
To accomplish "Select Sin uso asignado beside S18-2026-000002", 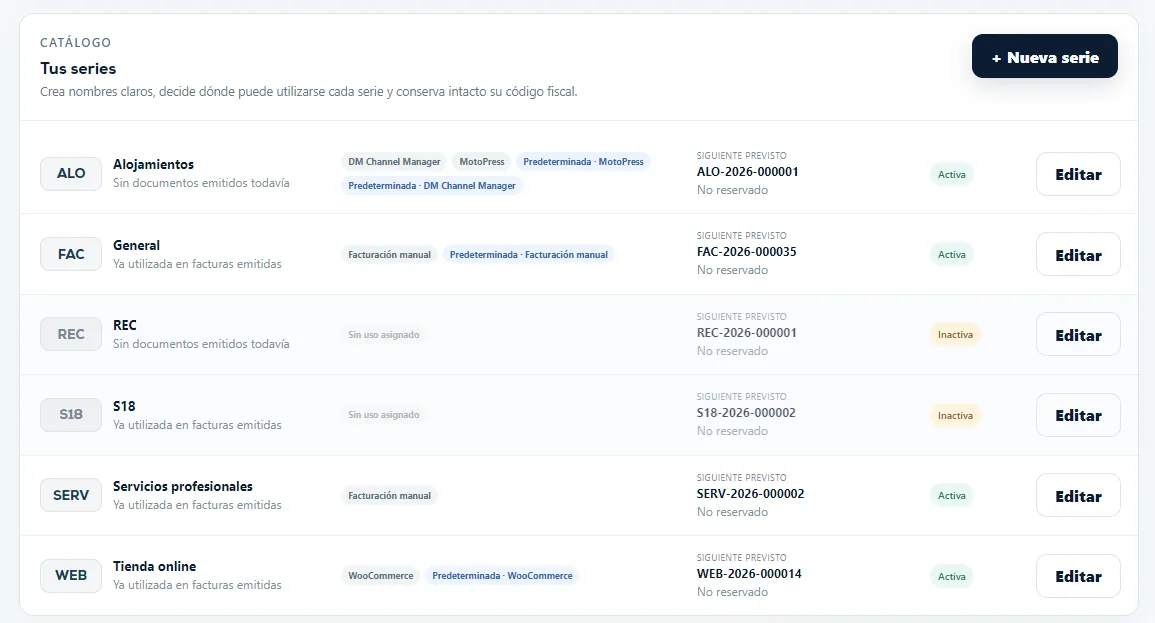I will 384,415.
